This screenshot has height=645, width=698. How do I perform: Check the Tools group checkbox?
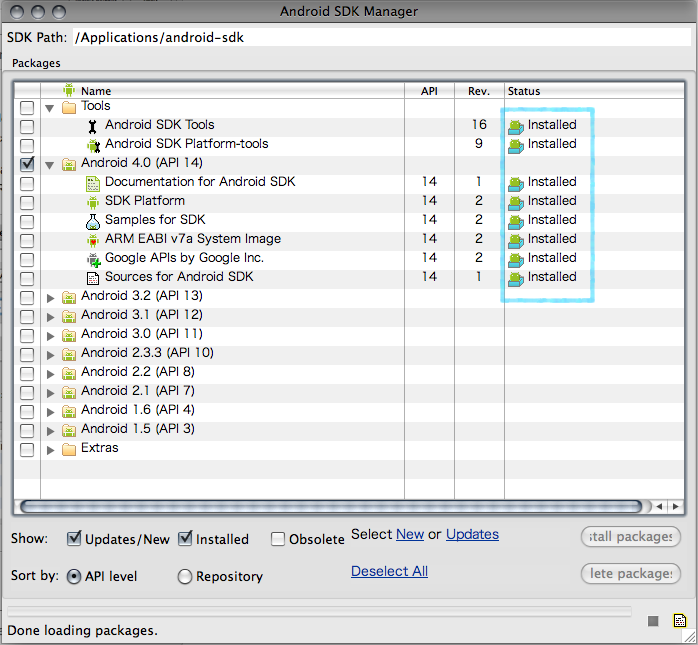click(27, 108)
